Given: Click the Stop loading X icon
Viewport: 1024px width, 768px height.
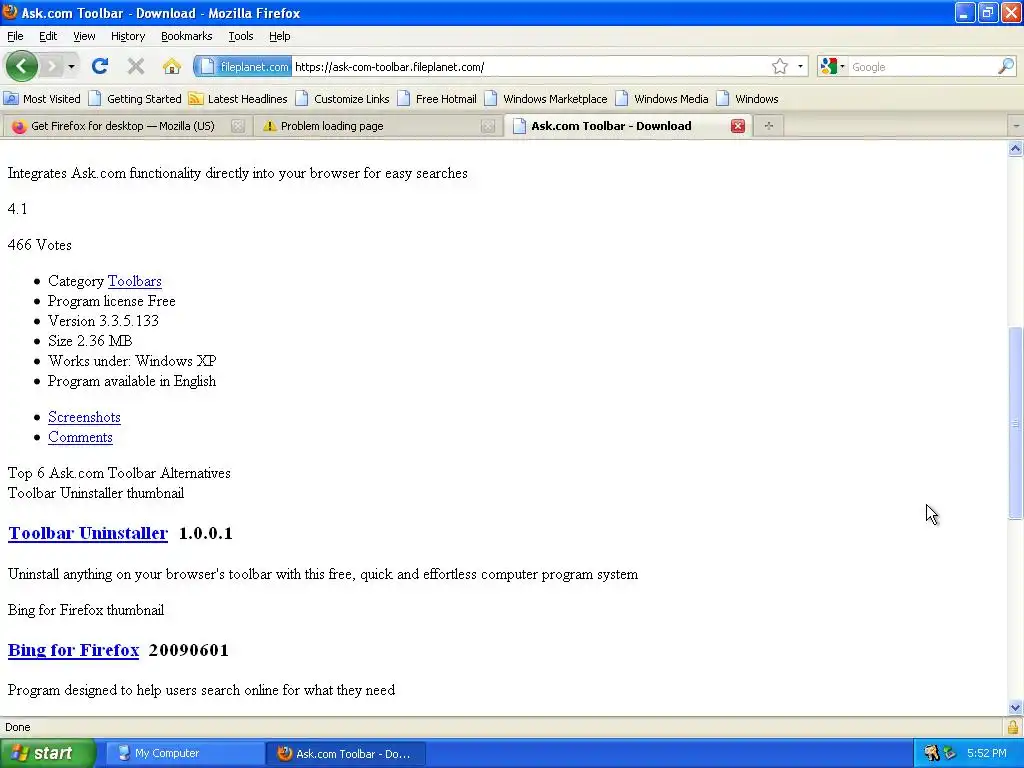Looking at the screenshot, I should coord(136,66).
